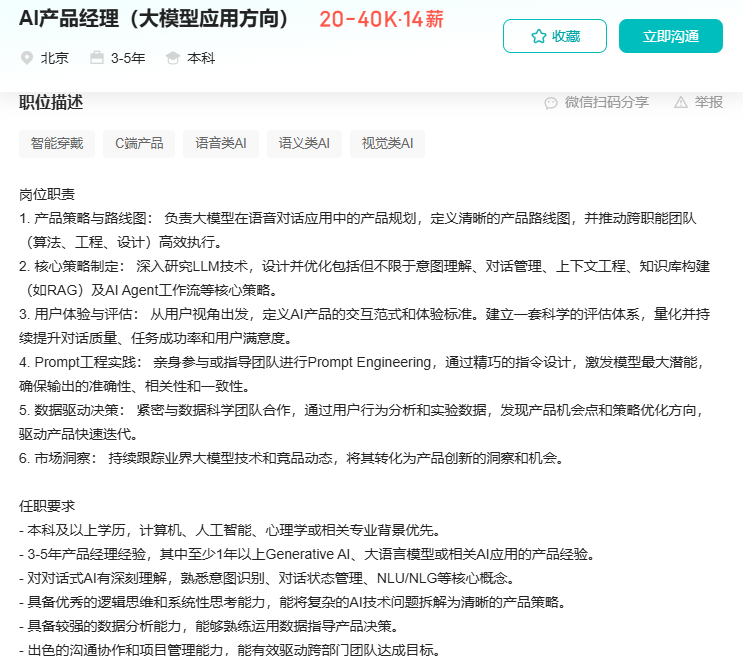Click the 职位描述 section heading
Viewport: 743px width, 656px height.
pos(51,102)
